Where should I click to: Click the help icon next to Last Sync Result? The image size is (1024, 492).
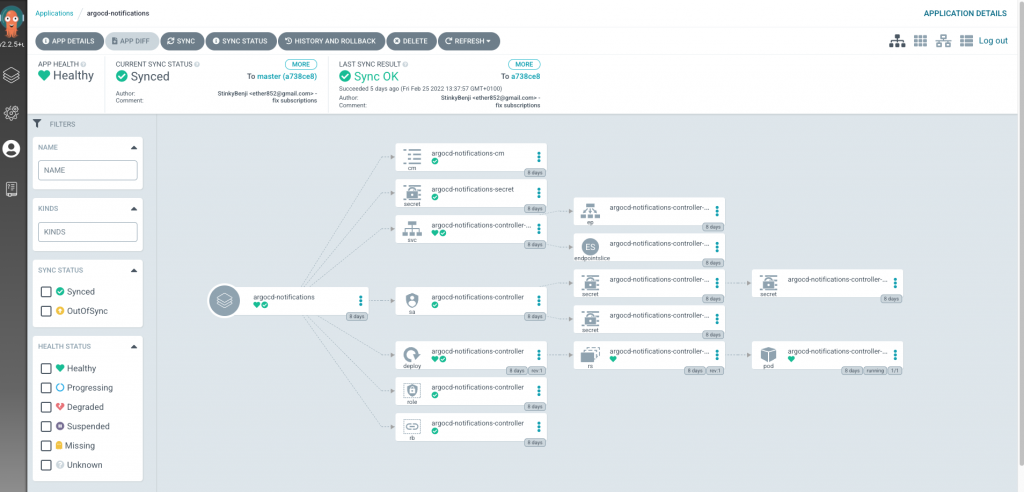(x=406, y=64)
